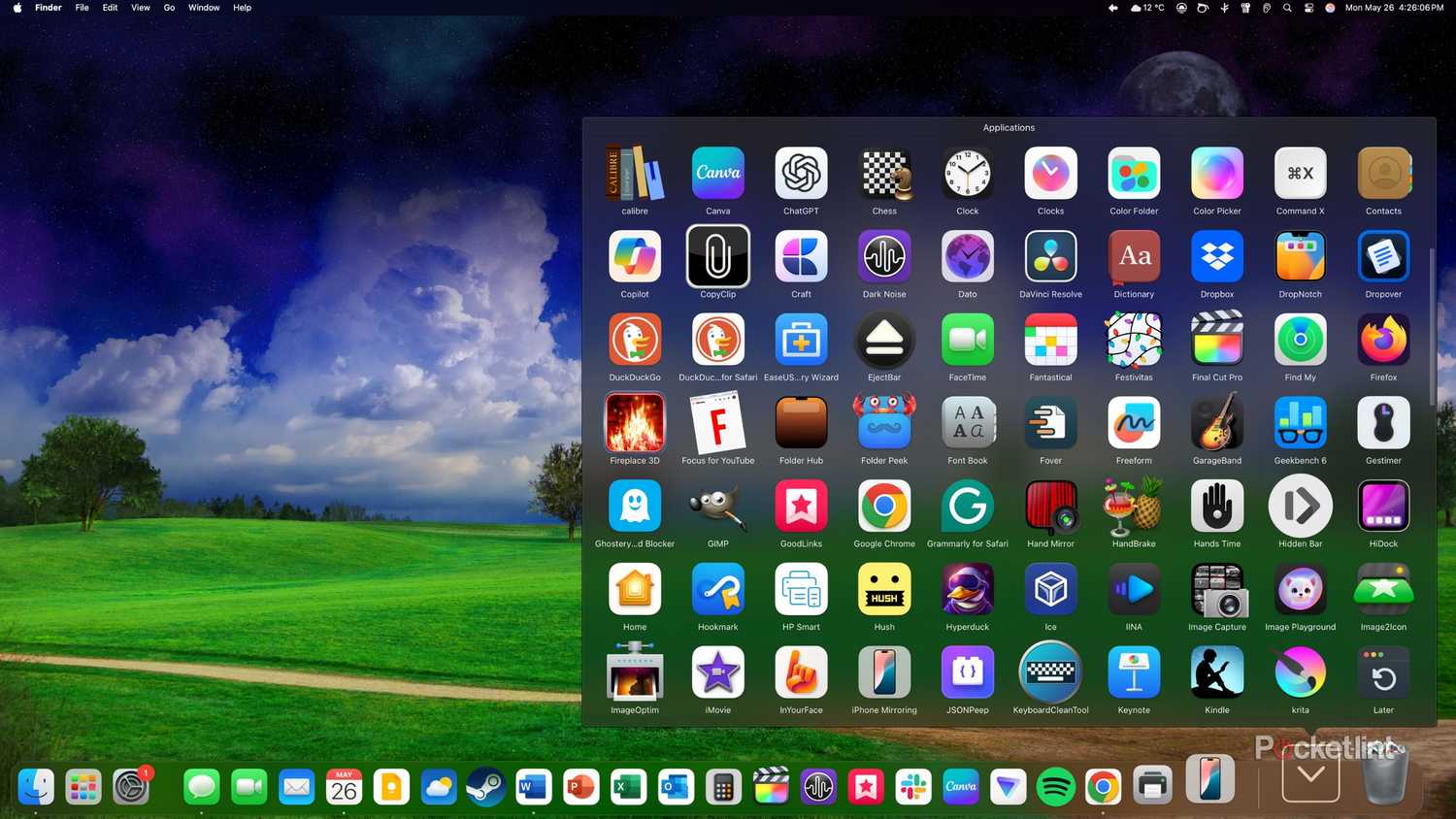Click the Spotlight search icon
The image size is (1456, 819).
(x=1287, y=8)
